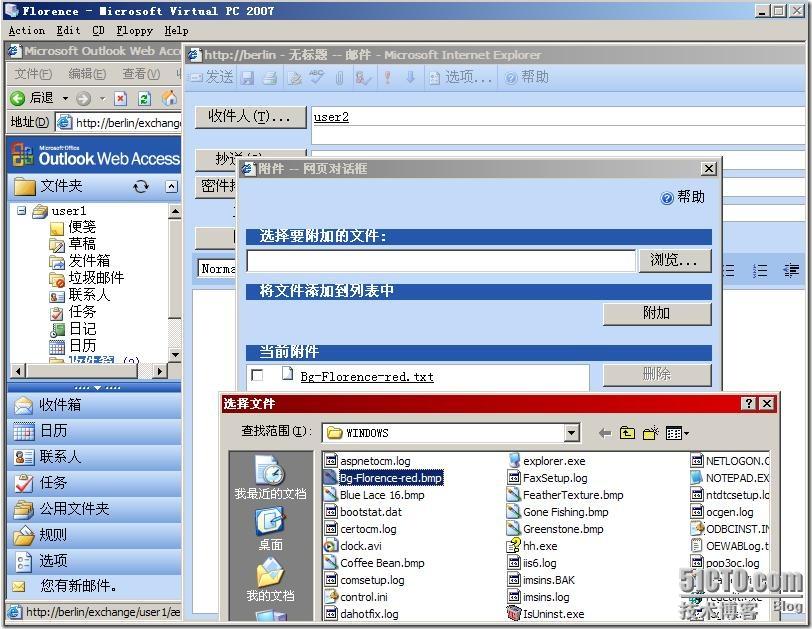The width and height of the screenshot is (812, 629).
Task: Select file Coffee Bean.bmp
Action: point(374,563)
